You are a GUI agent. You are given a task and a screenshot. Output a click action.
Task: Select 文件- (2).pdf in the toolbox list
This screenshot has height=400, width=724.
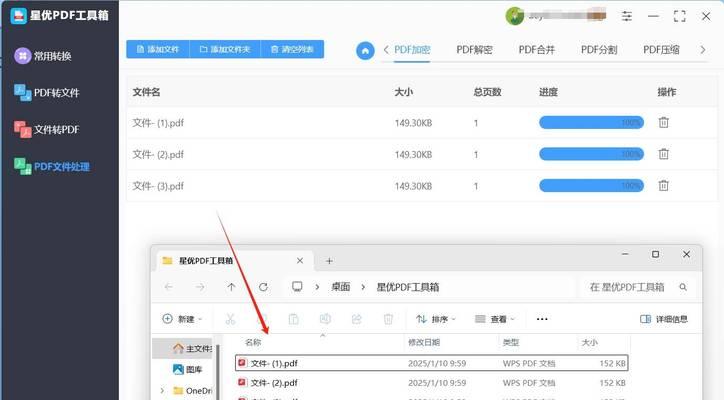(x=158, y=154)
